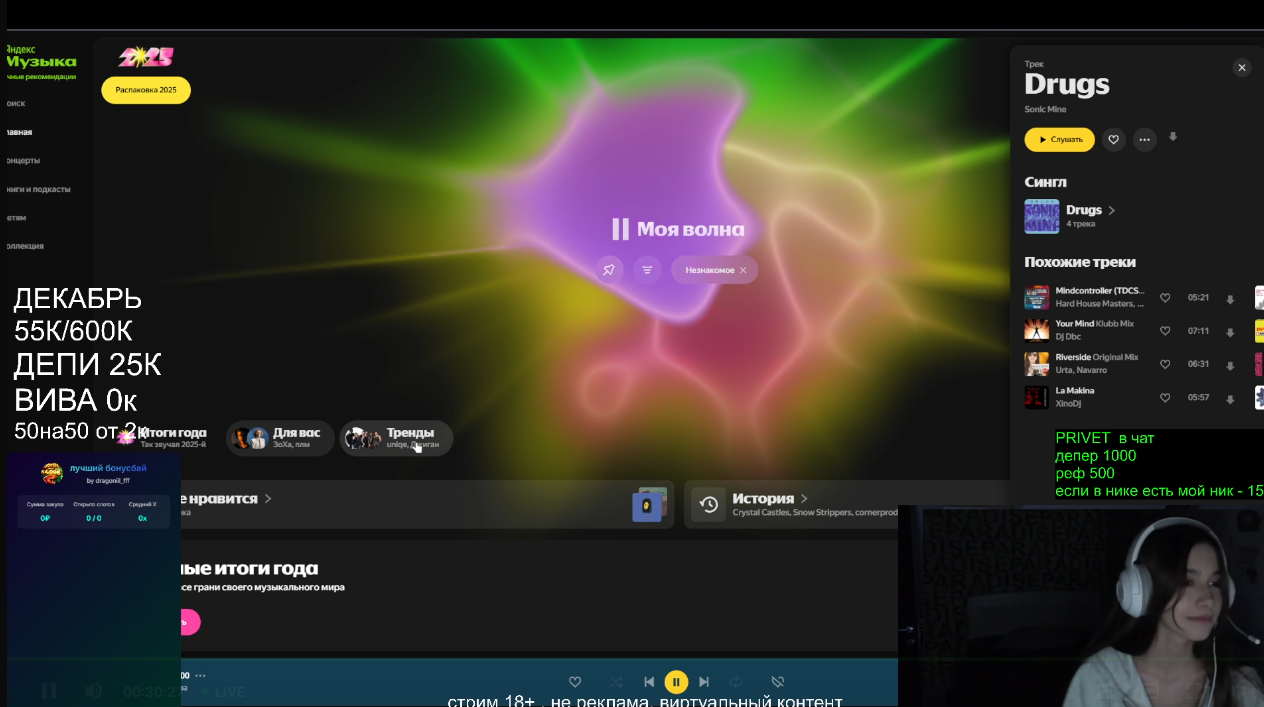Expand the Drugs single with chevron

(x=1111, y=210)
